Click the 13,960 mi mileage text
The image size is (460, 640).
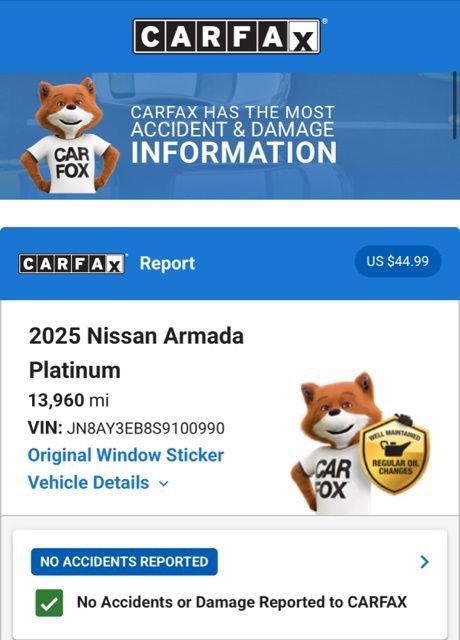[69, 400]
